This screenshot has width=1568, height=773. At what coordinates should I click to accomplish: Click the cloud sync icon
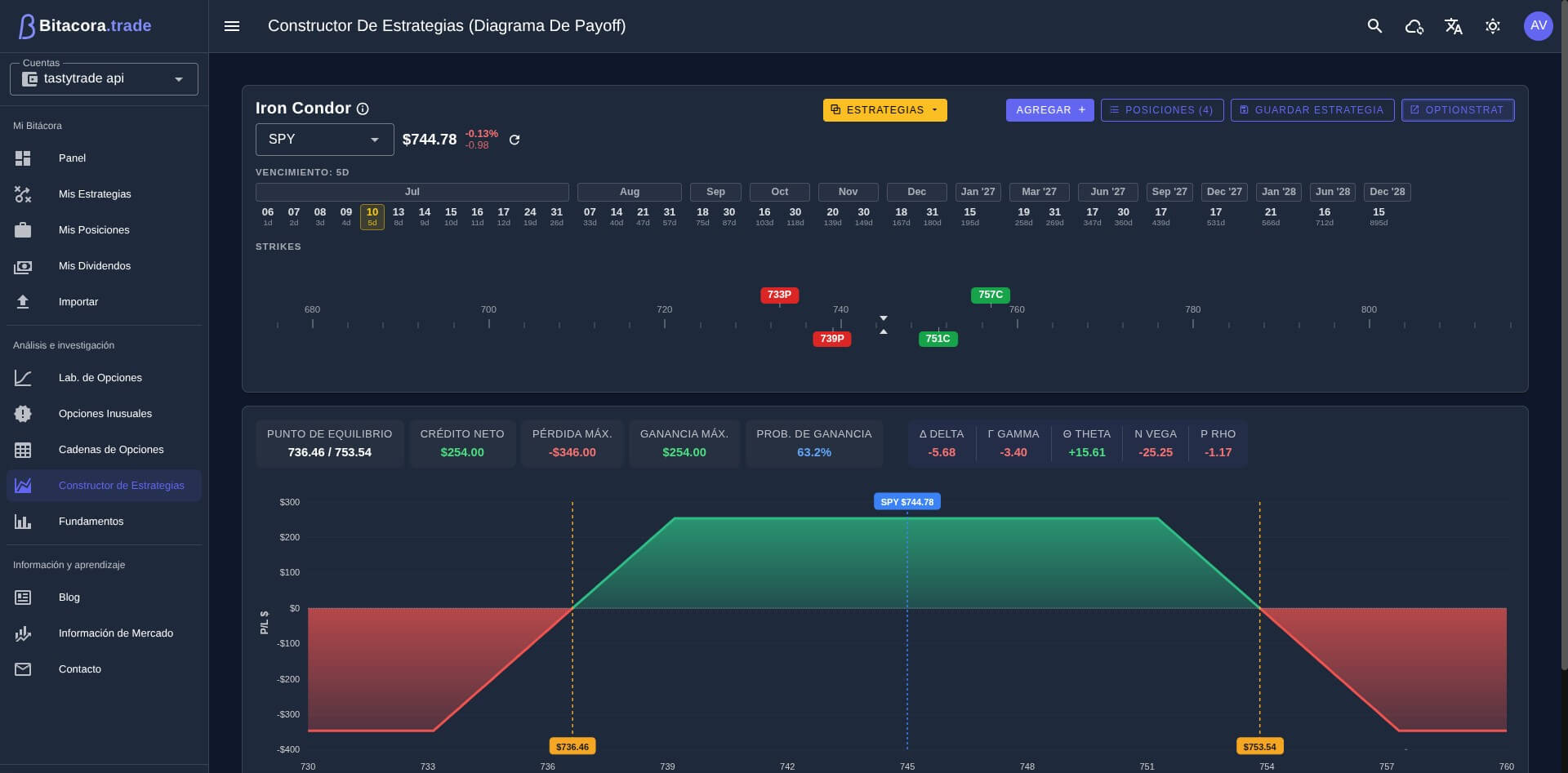(x=1414, y=26)
